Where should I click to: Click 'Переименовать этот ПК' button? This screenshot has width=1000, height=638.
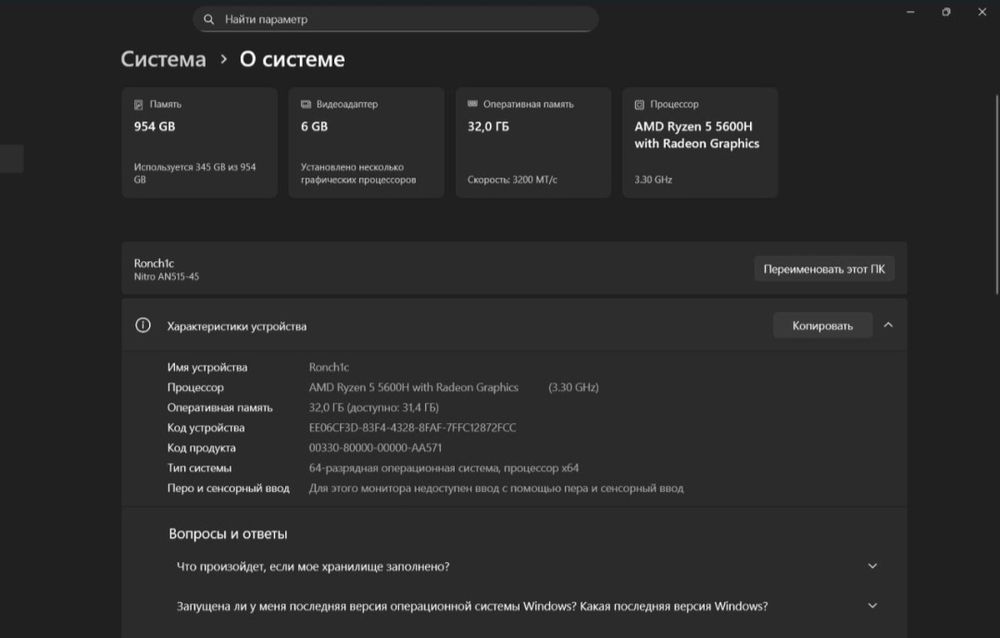tap(824, 269)
